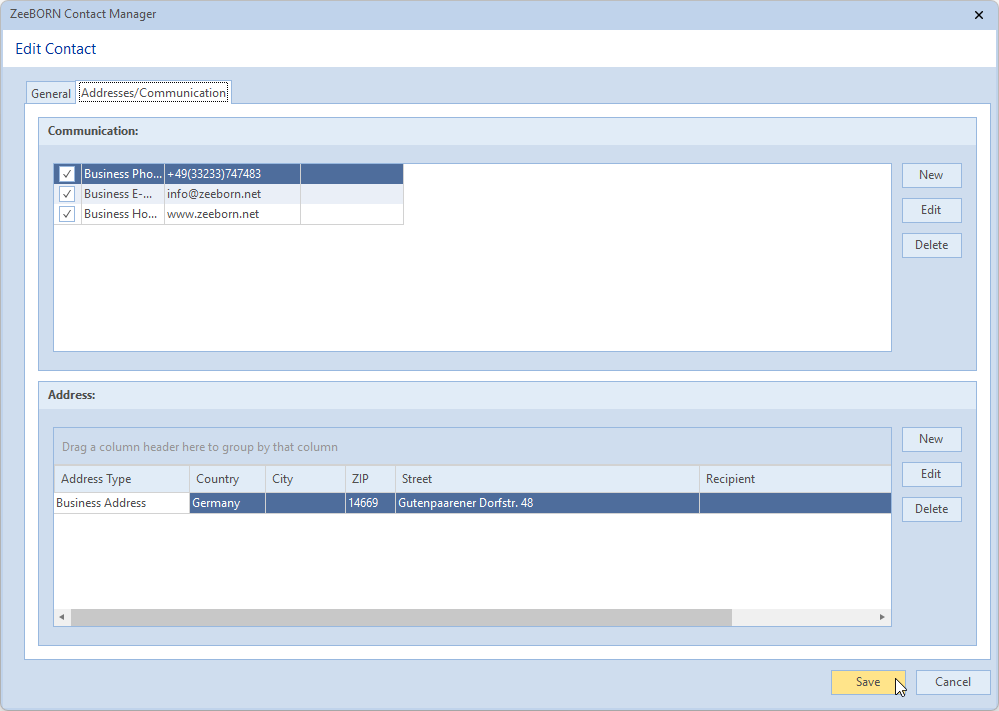Viewport: 999px width, 711px height.
Task: Delete the selected address row
Action: (x=931, y=509)
